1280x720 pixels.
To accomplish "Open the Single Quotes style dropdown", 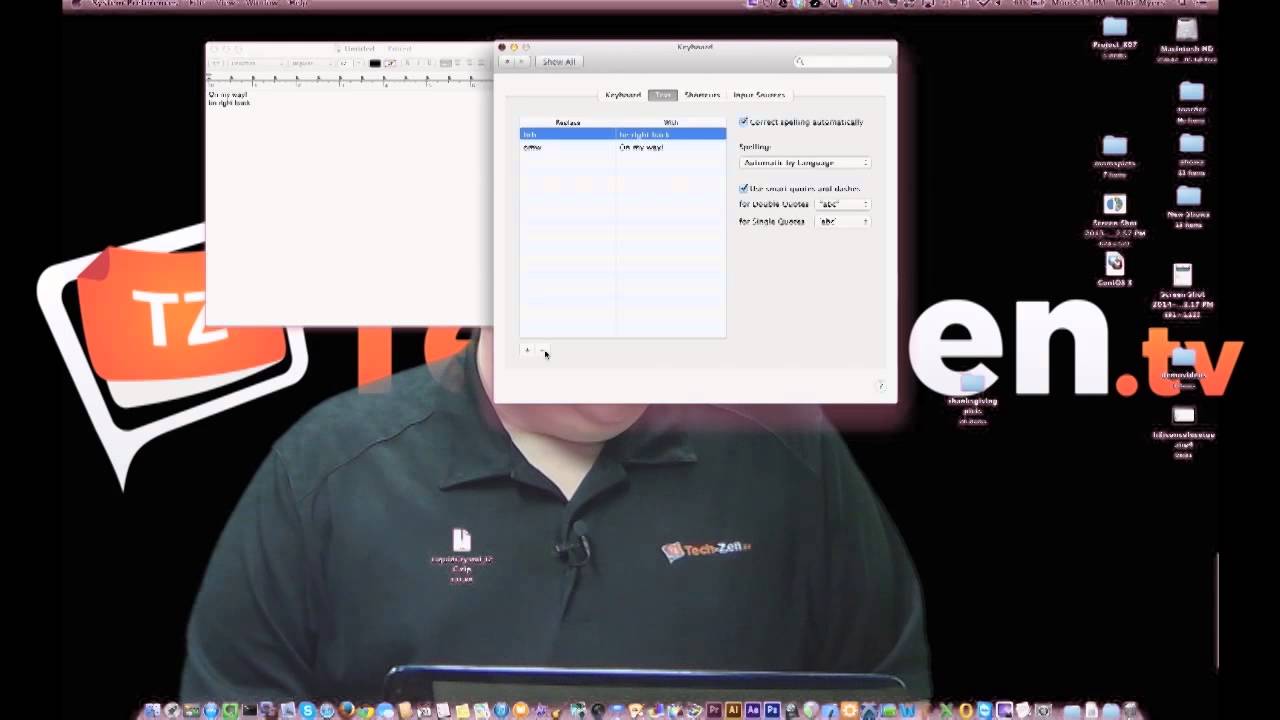I will (x=843, y=221).
